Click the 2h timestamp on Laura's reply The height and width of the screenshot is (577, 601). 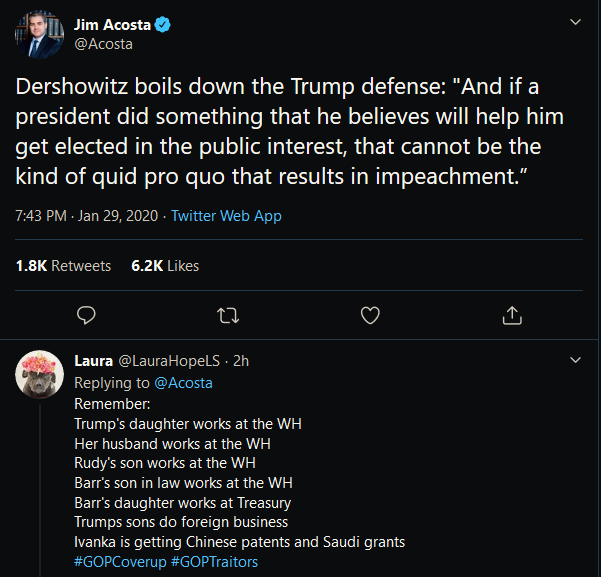tap(241, 361)
